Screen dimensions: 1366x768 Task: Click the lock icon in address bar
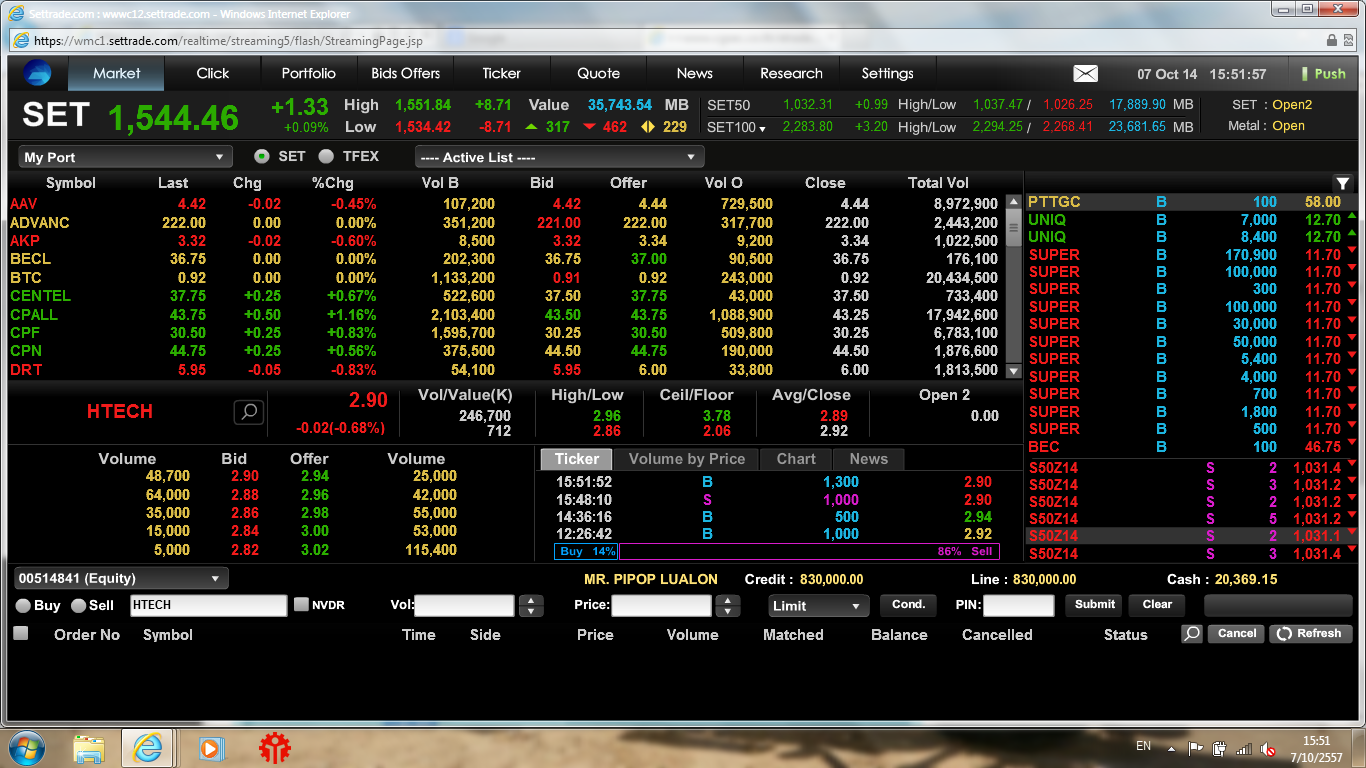point(1332,41)
